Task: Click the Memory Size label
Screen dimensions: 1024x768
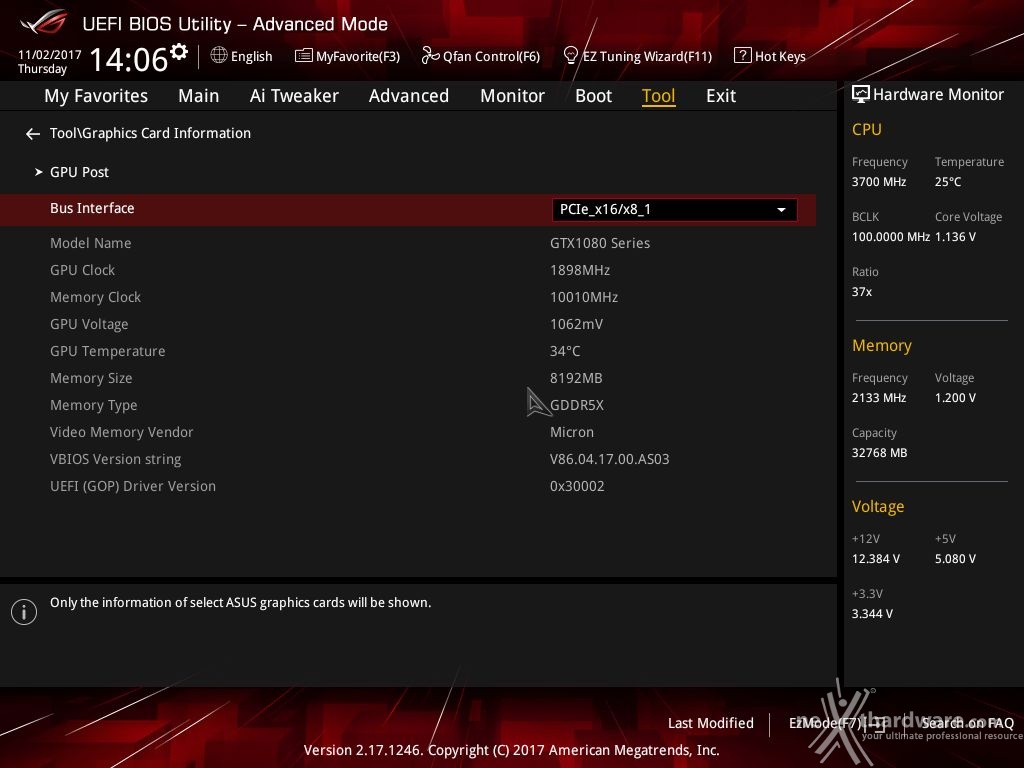Action: tap(91, 378)
